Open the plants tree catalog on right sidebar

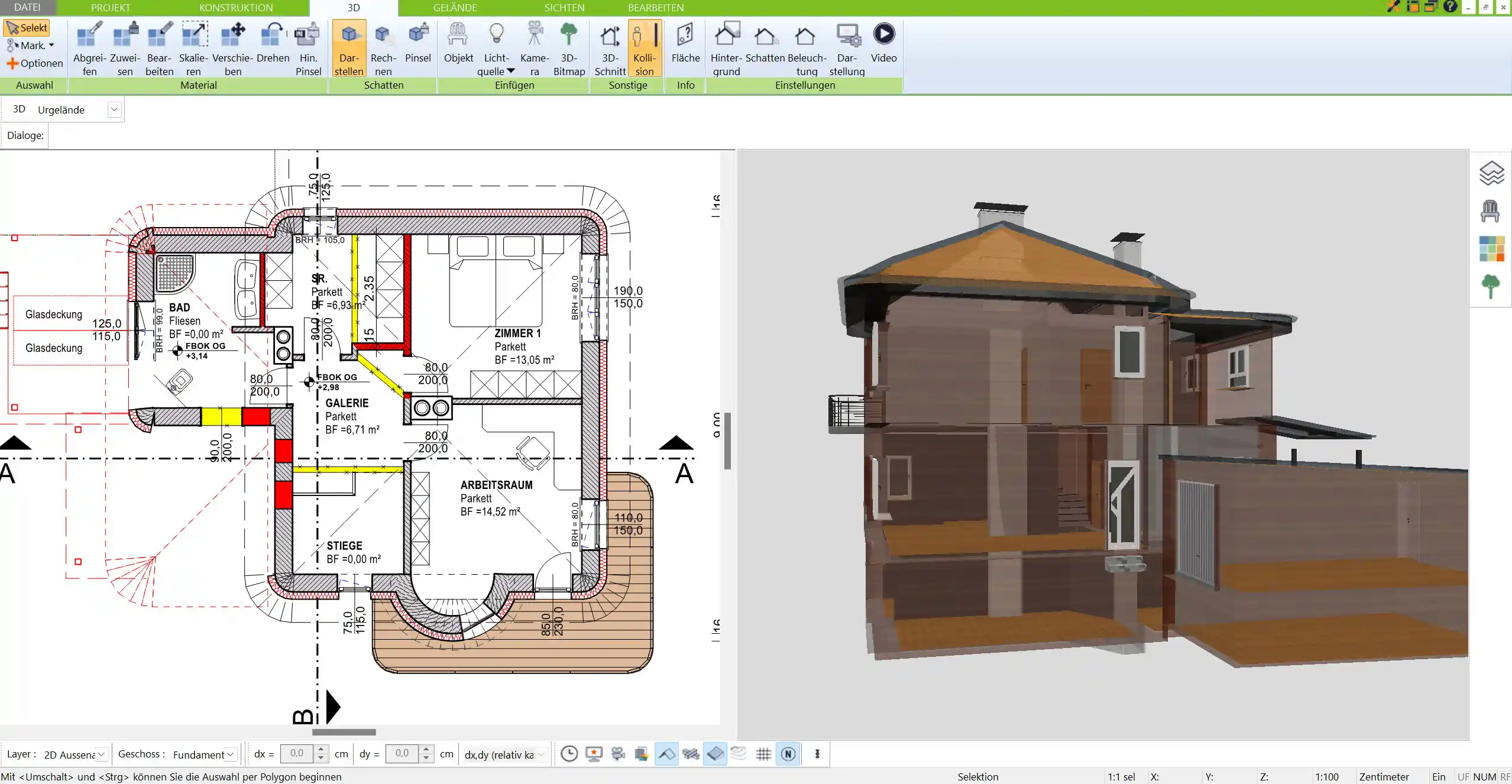(x=1491, y=287)
